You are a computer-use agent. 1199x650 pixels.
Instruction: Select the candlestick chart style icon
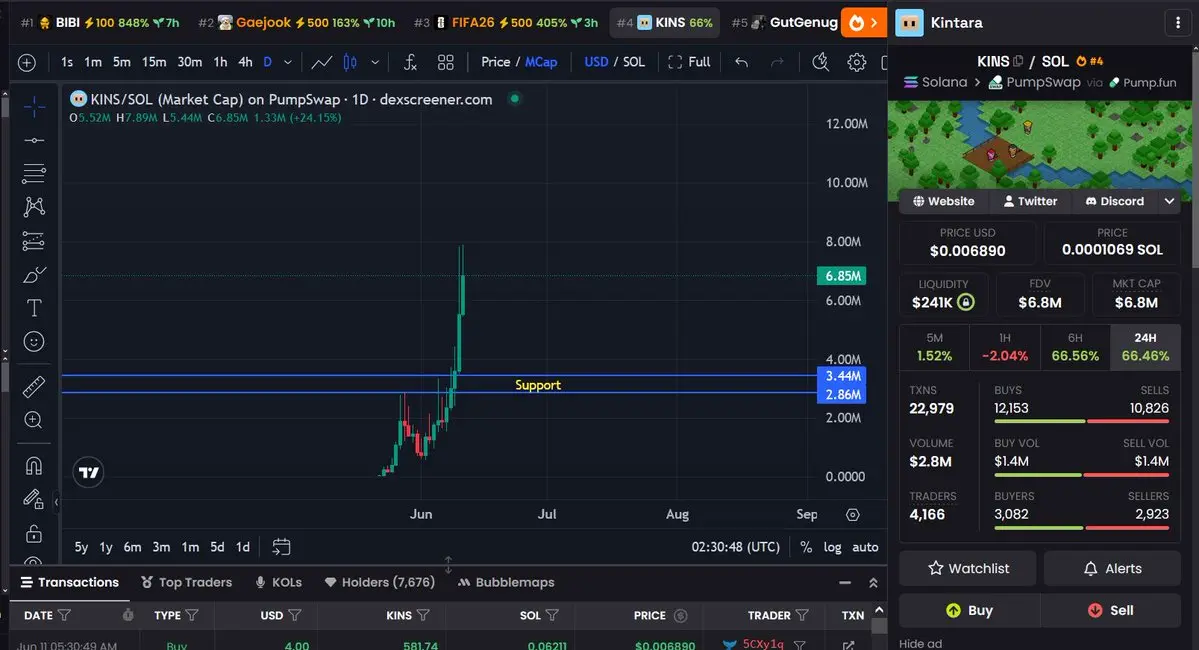coord(350,62)
